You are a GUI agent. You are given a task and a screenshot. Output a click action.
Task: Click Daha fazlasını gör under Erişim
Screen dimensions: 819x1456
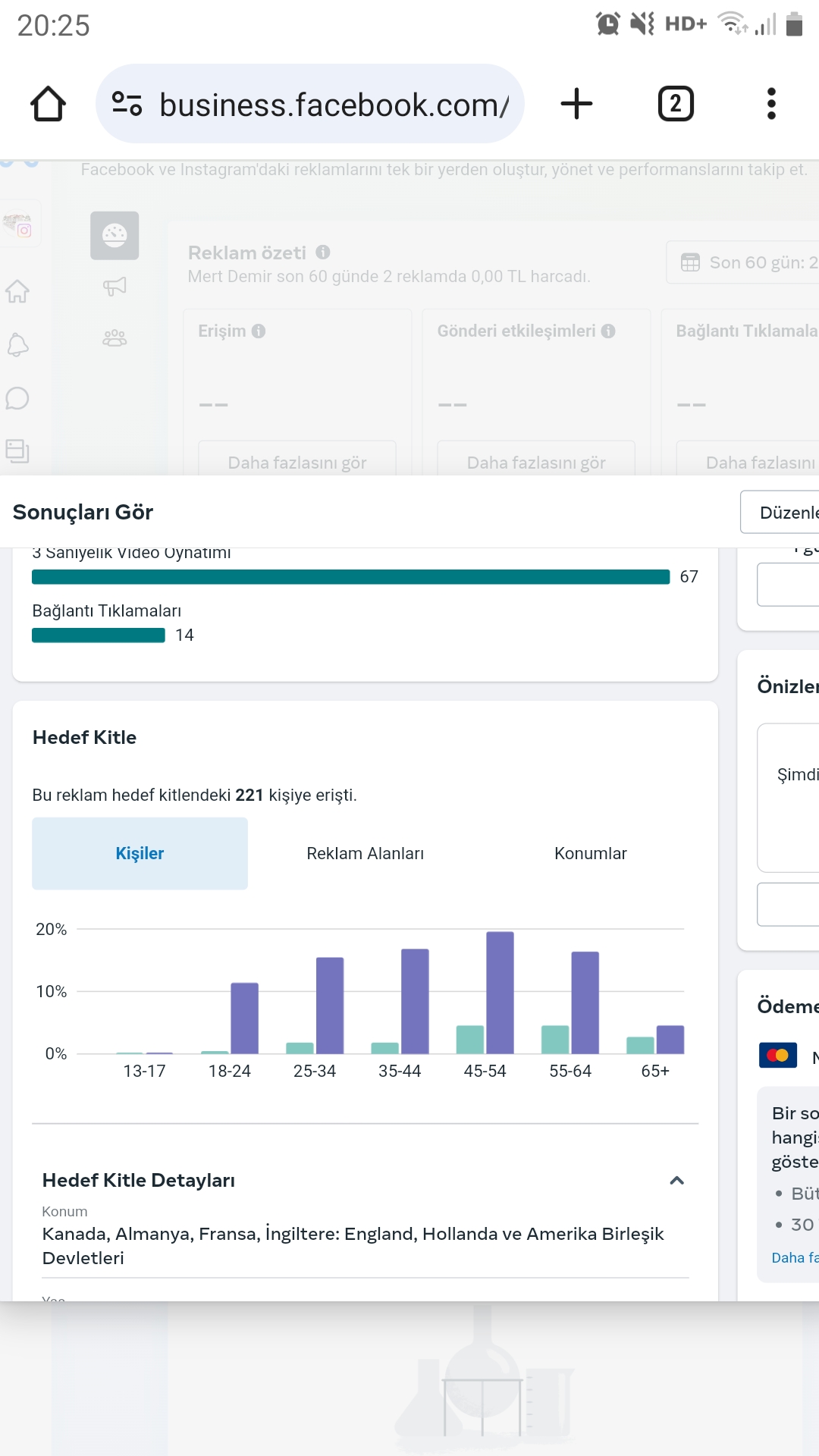pos(297,462)
